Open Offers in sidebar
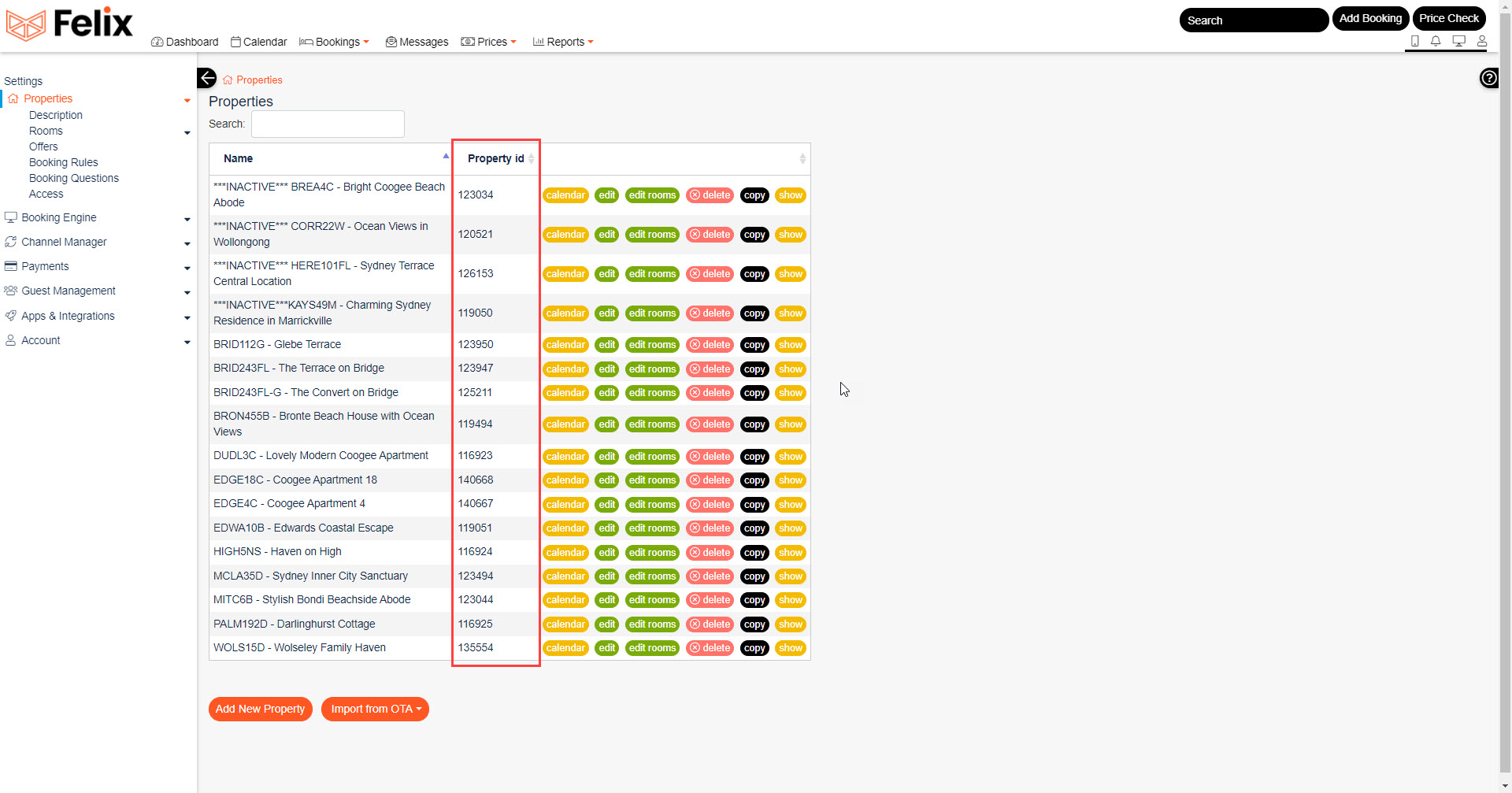The height and width of the screenshot is (793, 1512). 43,146
